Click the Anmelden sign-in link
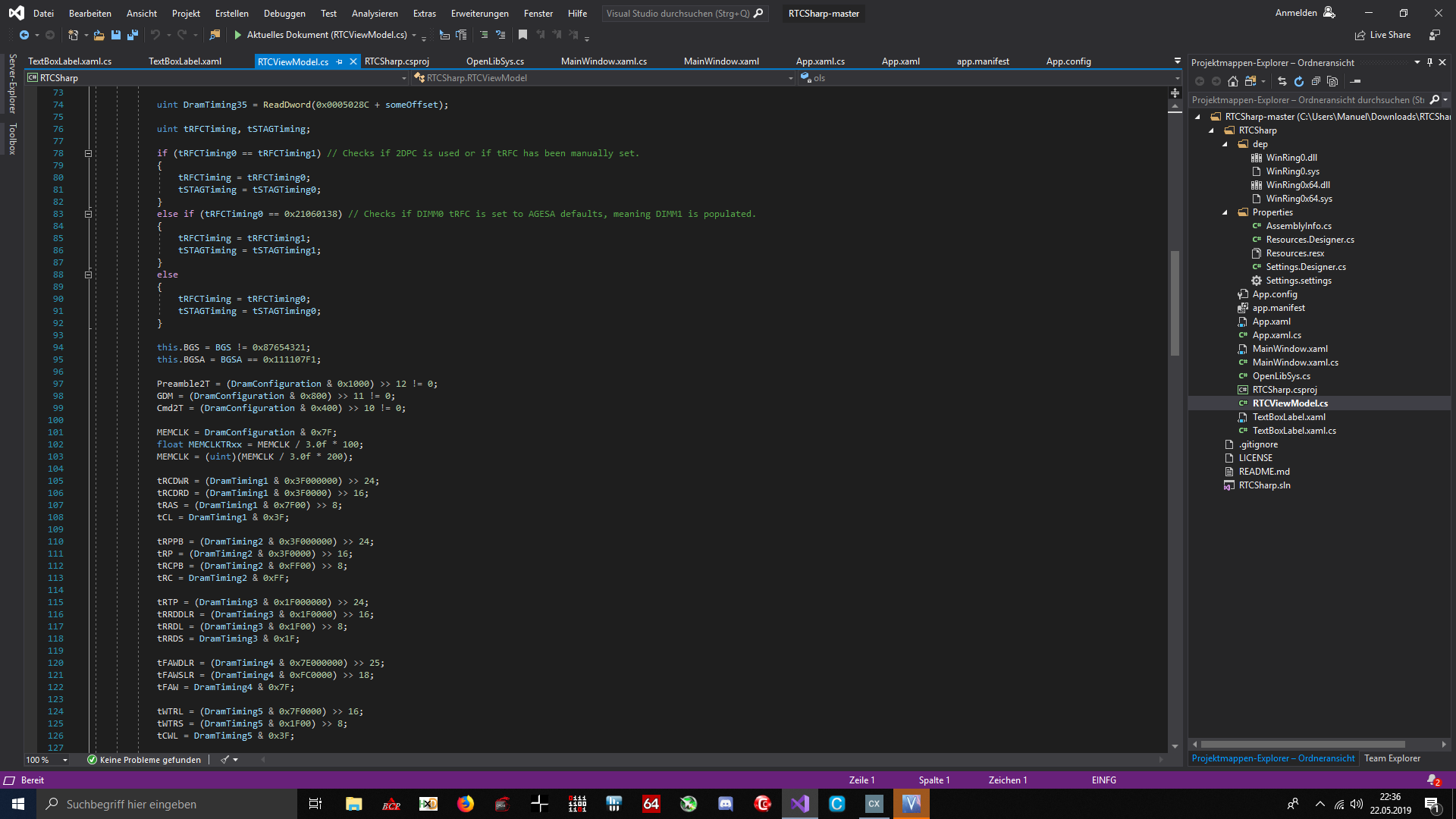Screen dimensions: 1456x819 (1296, 13)
